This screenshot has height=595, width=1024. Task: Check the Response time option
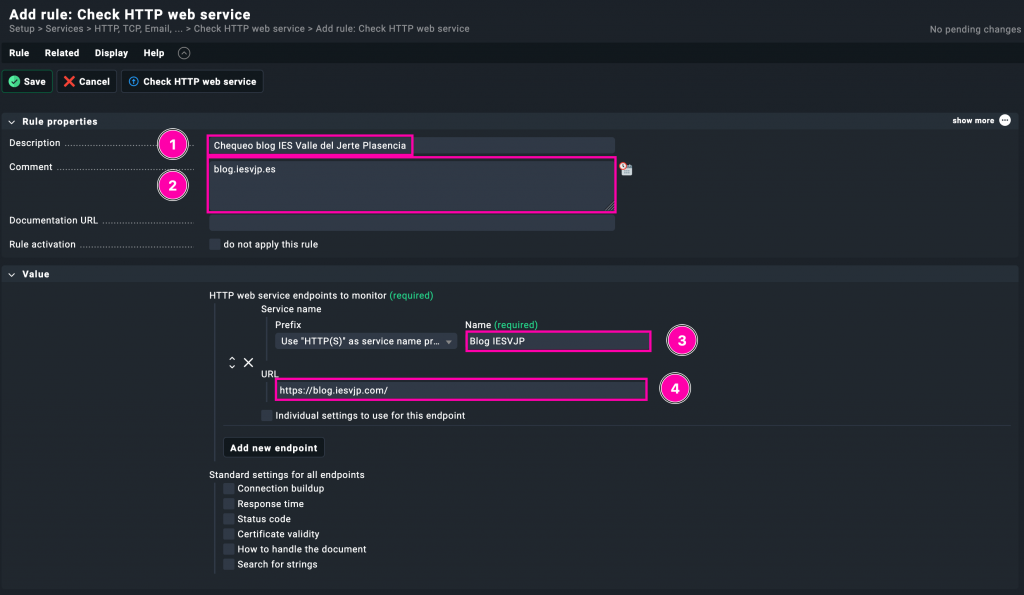click(x=229, y=504)
